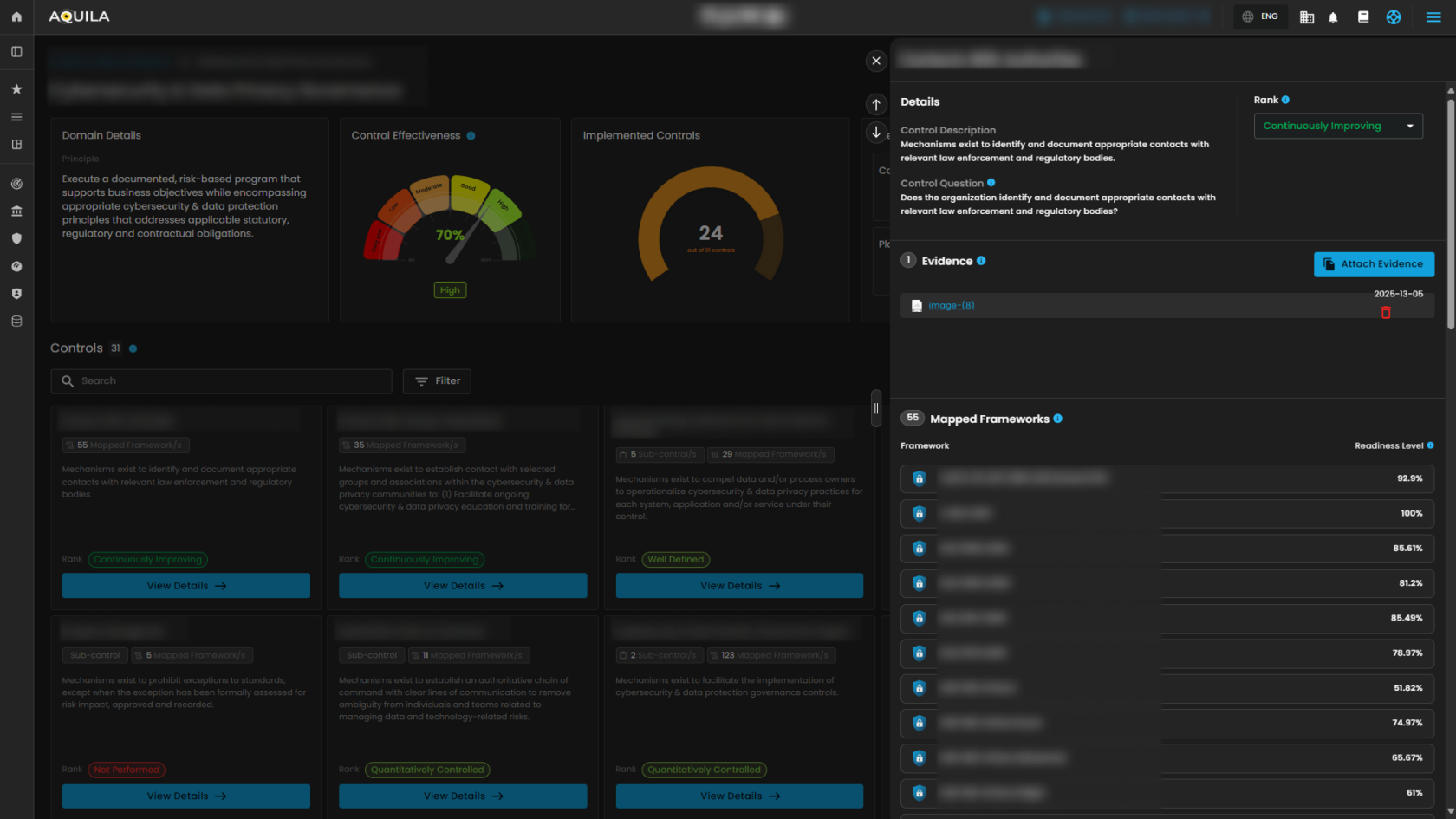Click the red delete icon for image-(8) evidence

point(1385,313)
